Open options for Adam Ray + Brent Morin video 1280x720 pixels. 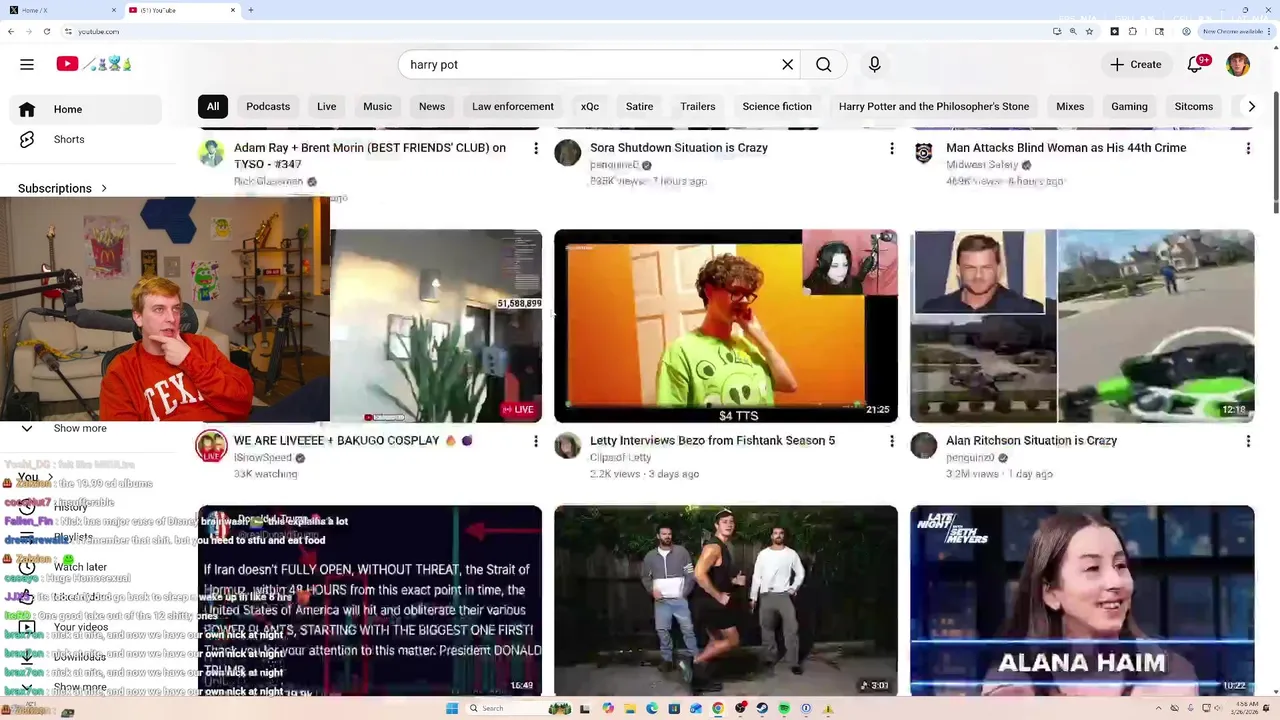[x=536, y=148]
